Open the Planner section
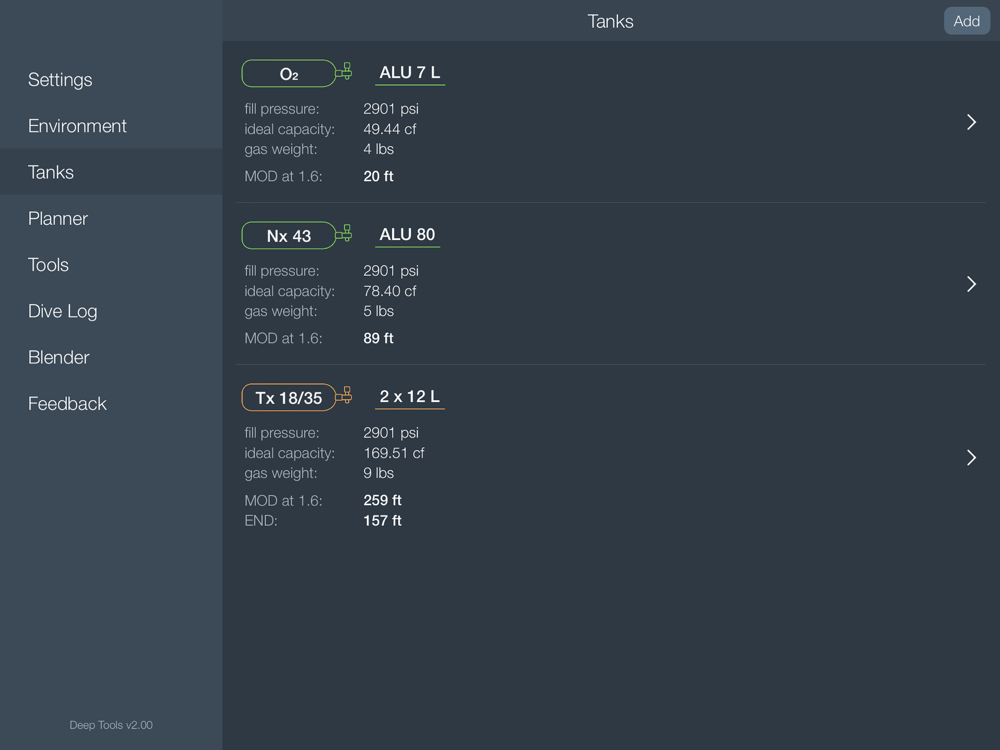The height and width of the screenshot is (750, 1000). coord(111,219)
